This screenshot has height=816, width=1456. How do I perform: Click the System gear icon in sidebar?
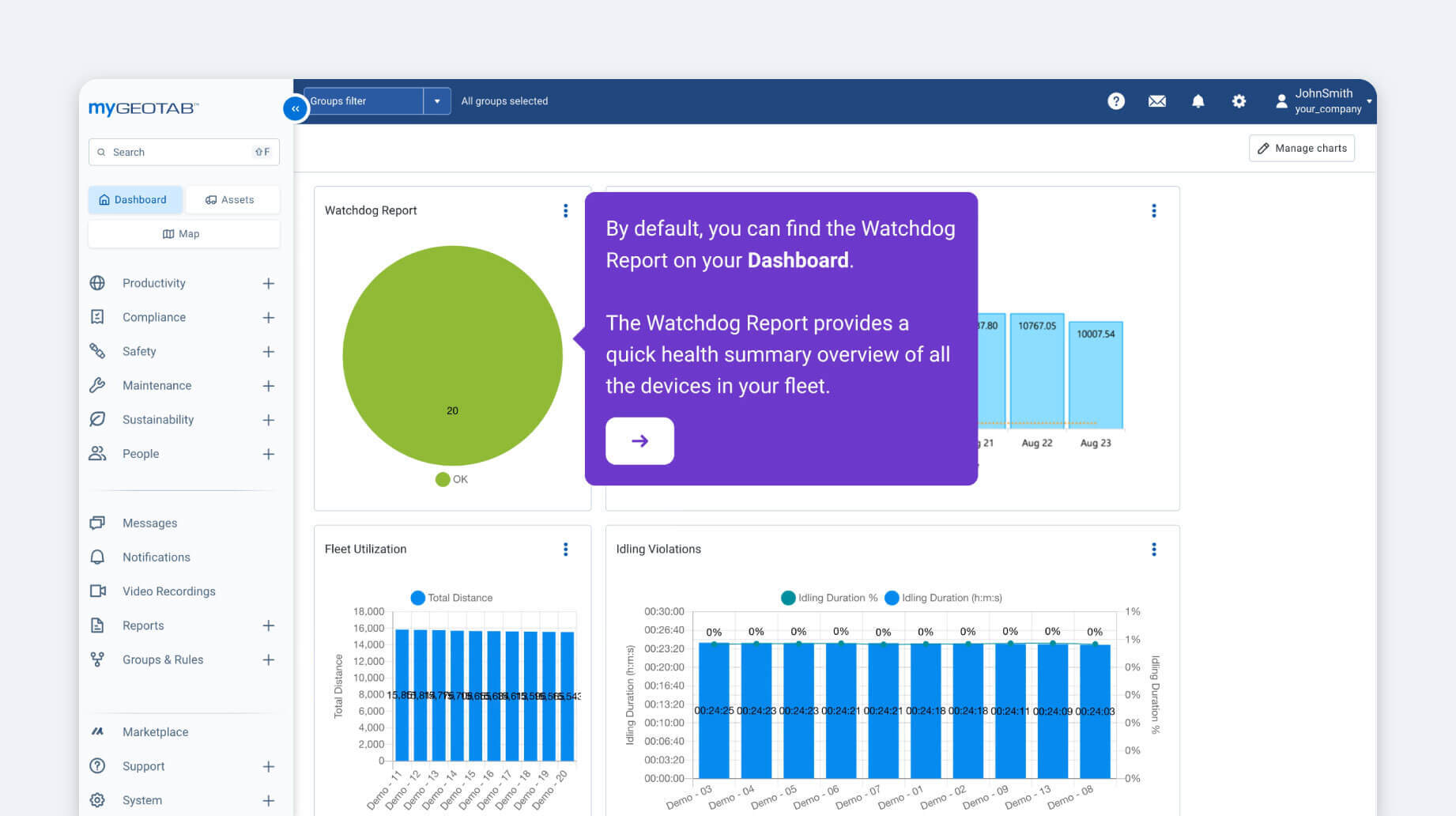(97, 799)
